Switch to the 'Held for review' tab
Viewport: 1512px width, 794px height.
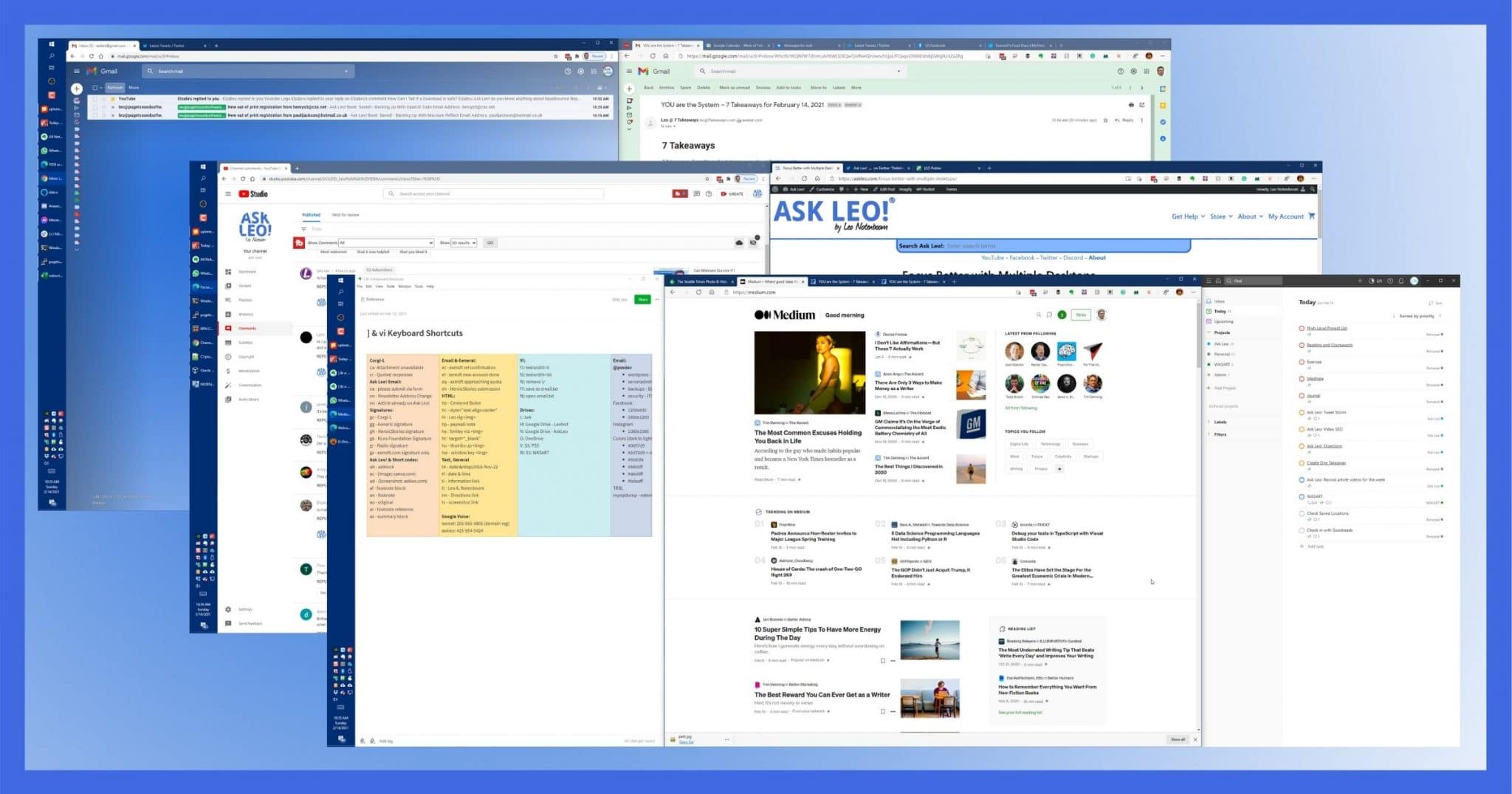click(346, 215)
